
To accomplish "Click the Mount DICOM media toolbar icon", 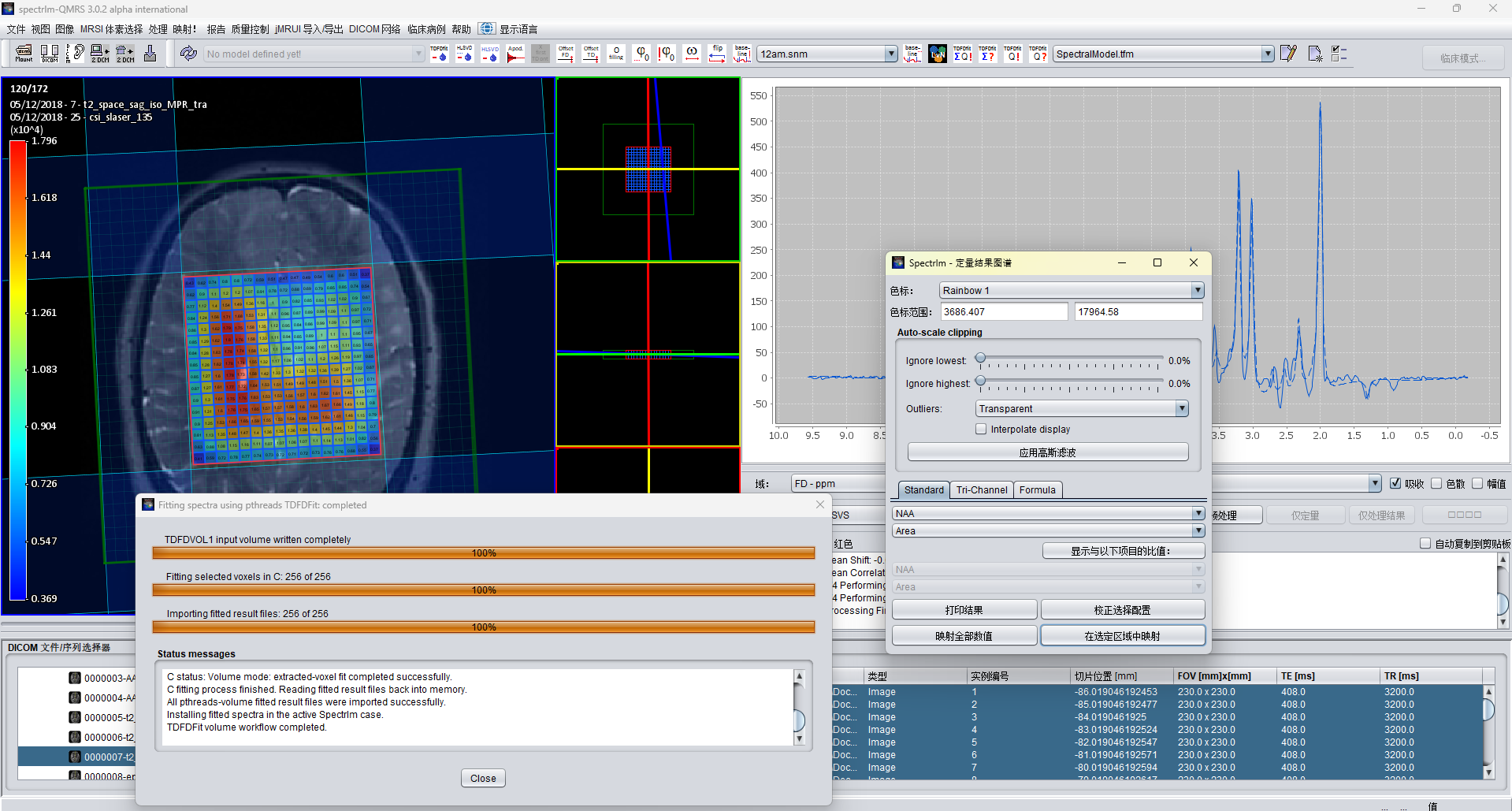I will tap(24, 54).
